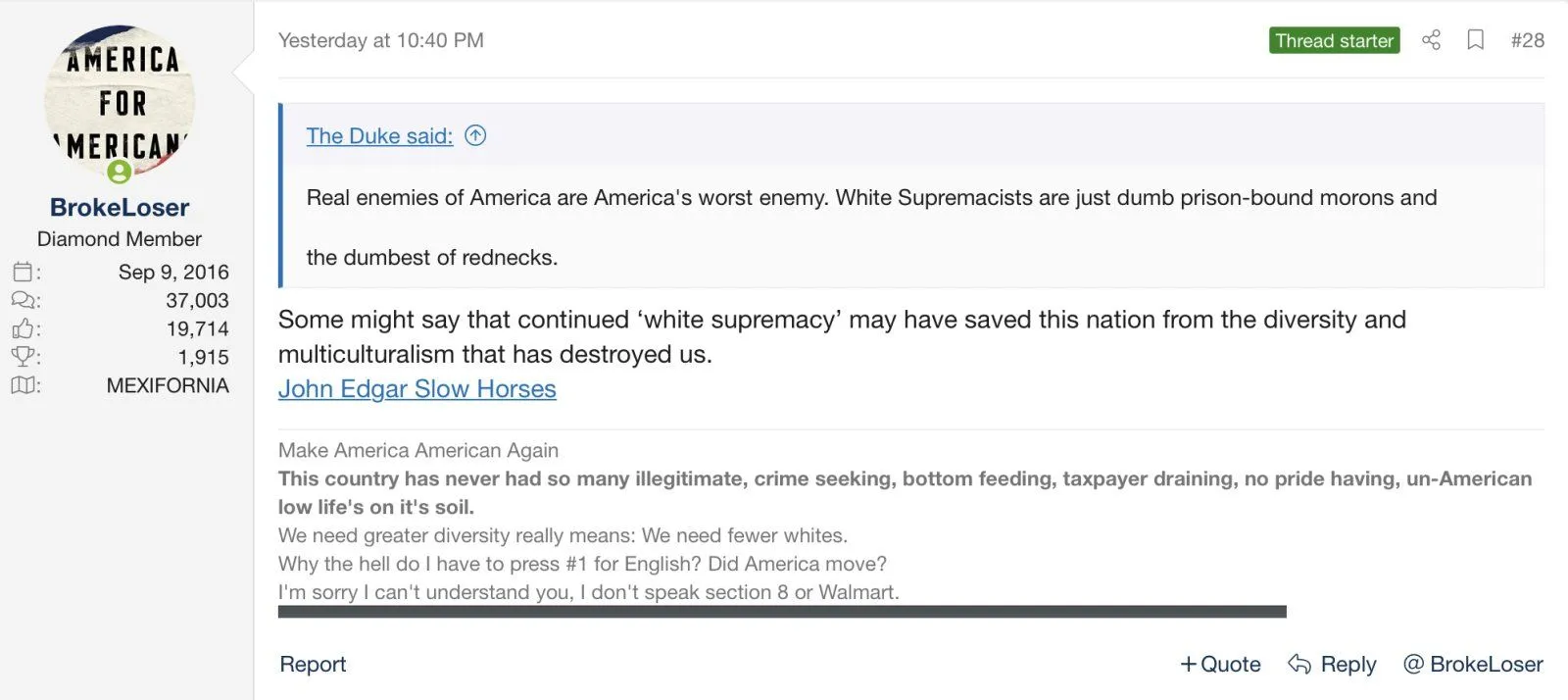The width and height of the screenshot is (1568, 700).
Task: Bookmark this post
Action: [1475, 40]
